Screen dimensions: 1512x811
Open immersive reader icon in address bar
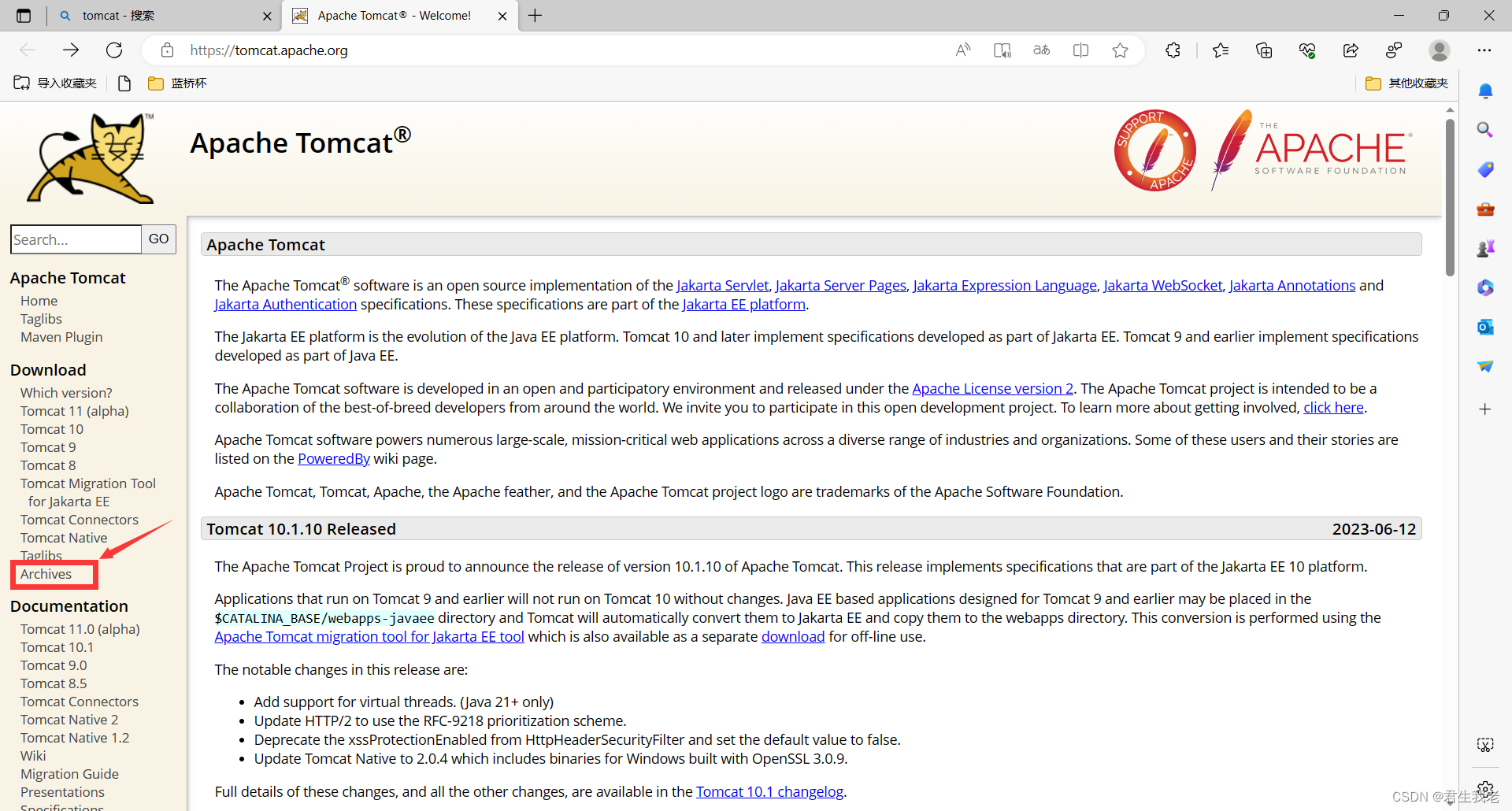[x=1002, y=50]
